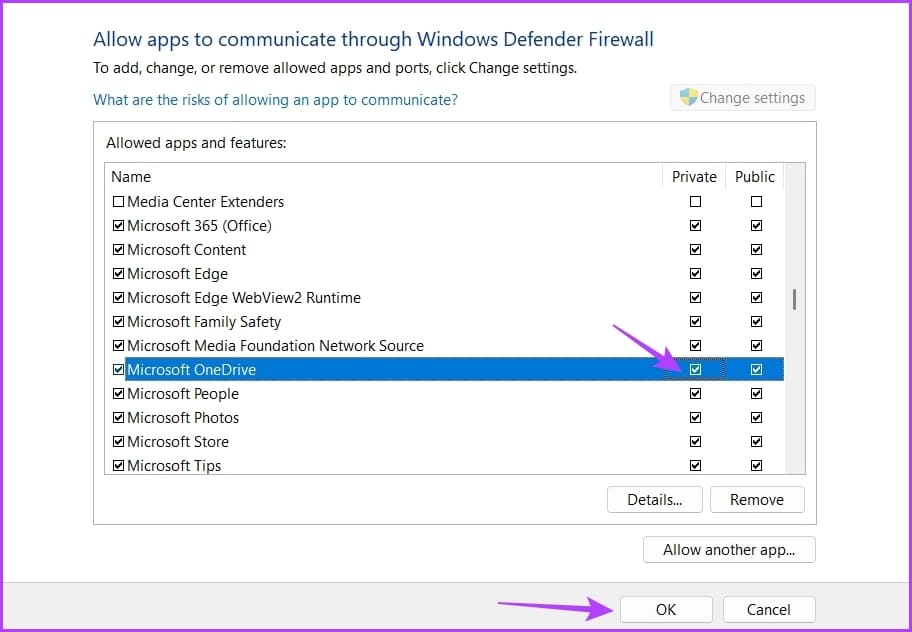
Task: Toggle Private for Media Foundation Network Source
Action: click(695, 345)
